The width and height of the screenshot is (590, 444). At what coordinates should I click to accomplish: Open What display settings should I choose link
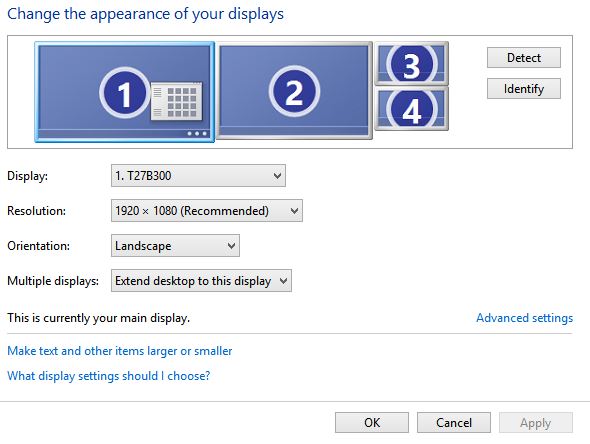coord(109,376)
